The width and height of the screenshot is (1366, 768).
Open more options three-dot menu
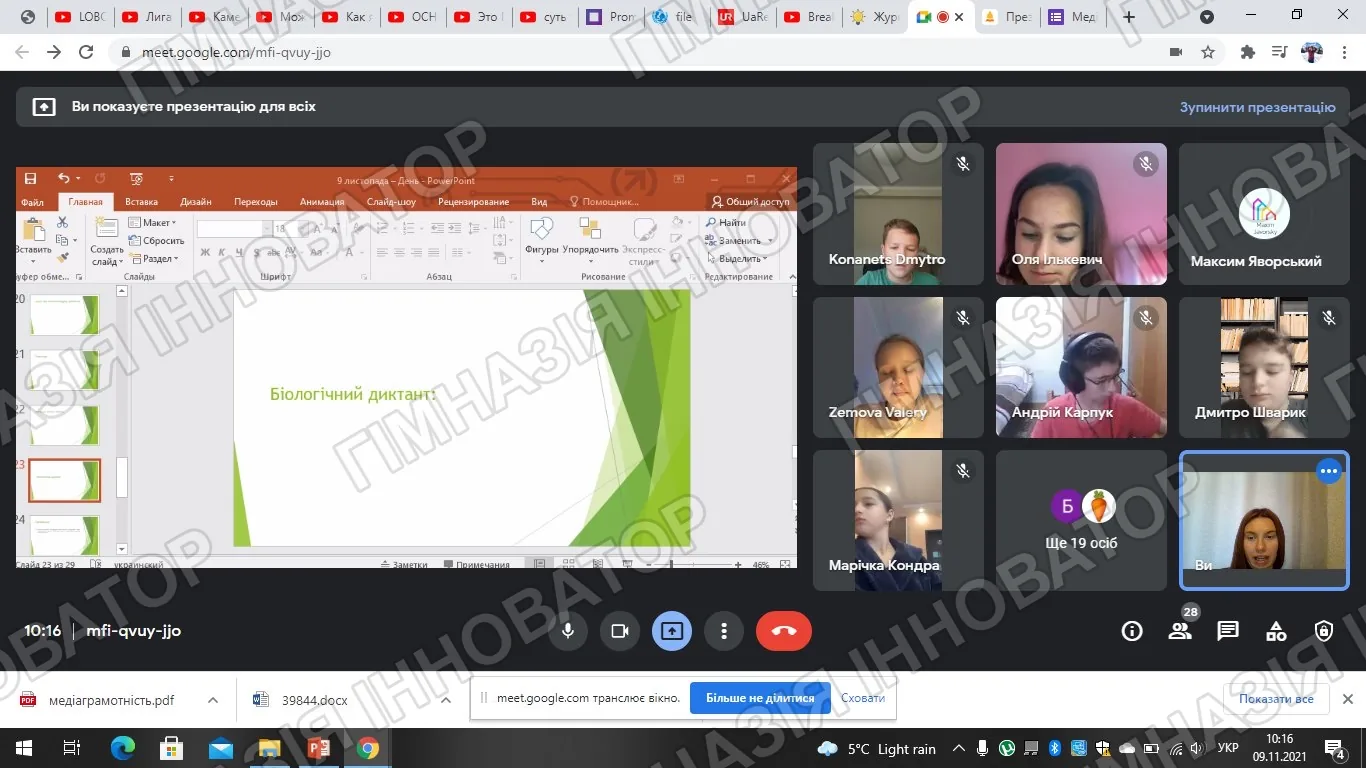point(724,631)
